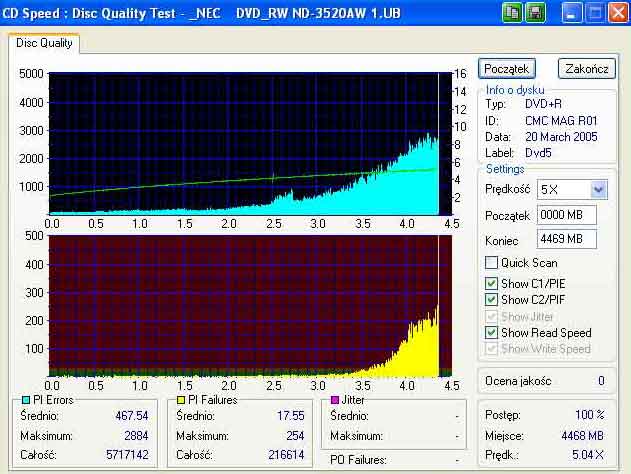Click the Zakończ button

point(587,69)
